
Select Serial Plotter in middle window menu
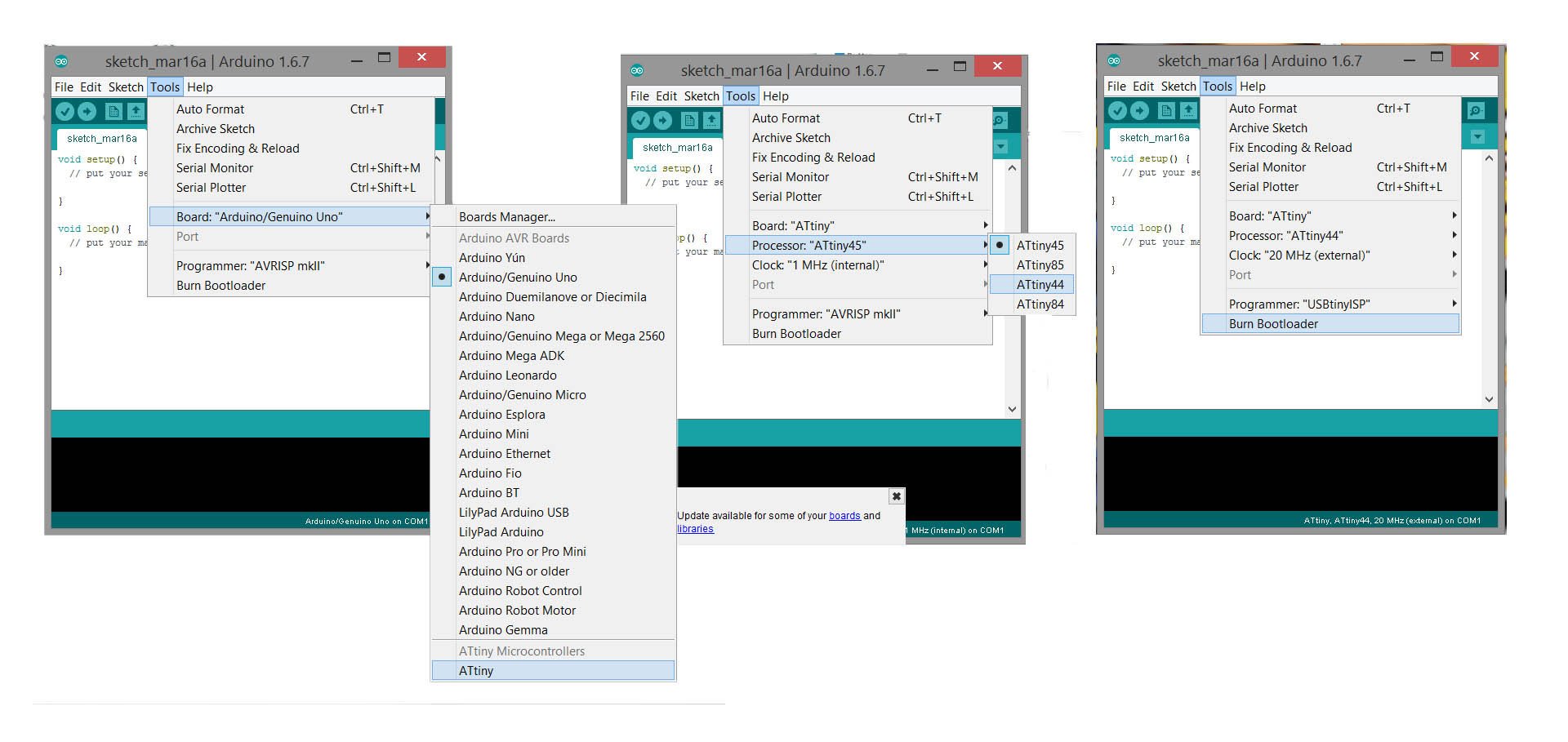(857, 197)
